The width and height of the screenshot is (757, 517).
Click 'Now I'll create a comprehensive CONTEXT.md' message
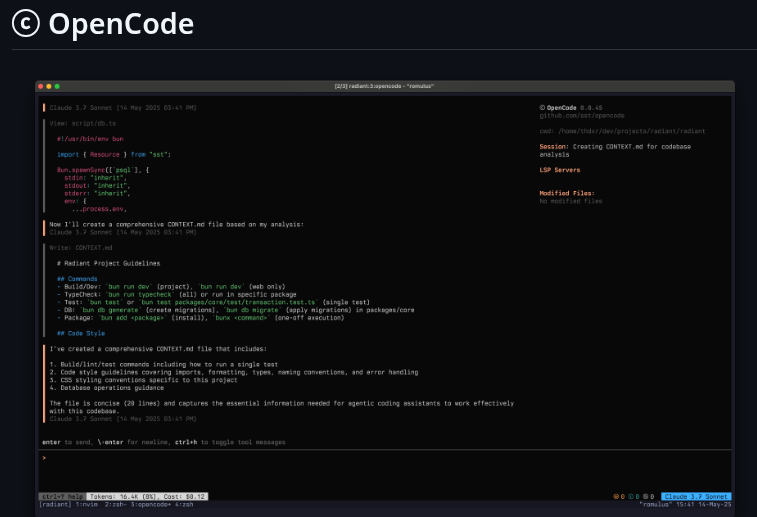tap(176, 224)
